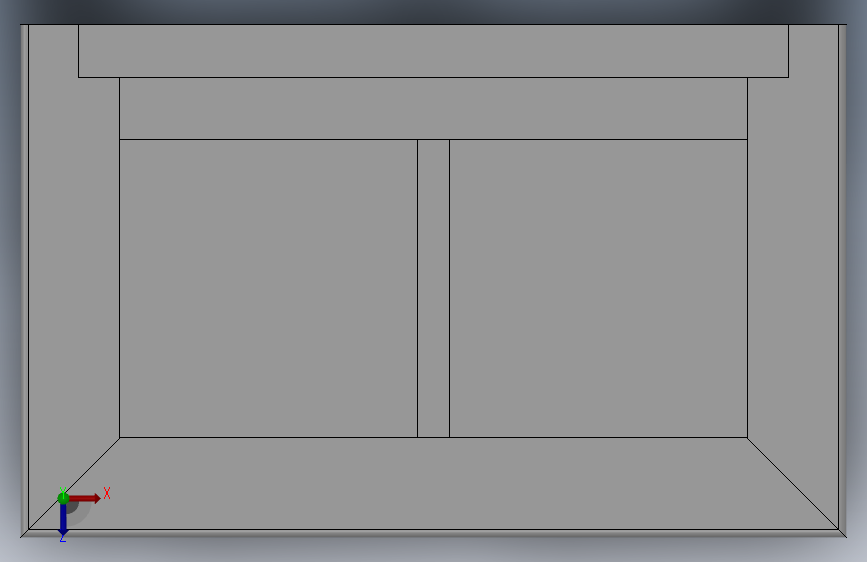Image resolution: width=867 pixels, height=562 pixels.
Task: Pick the horizontal edge under the top rectangle
Action: pos(434,77)
